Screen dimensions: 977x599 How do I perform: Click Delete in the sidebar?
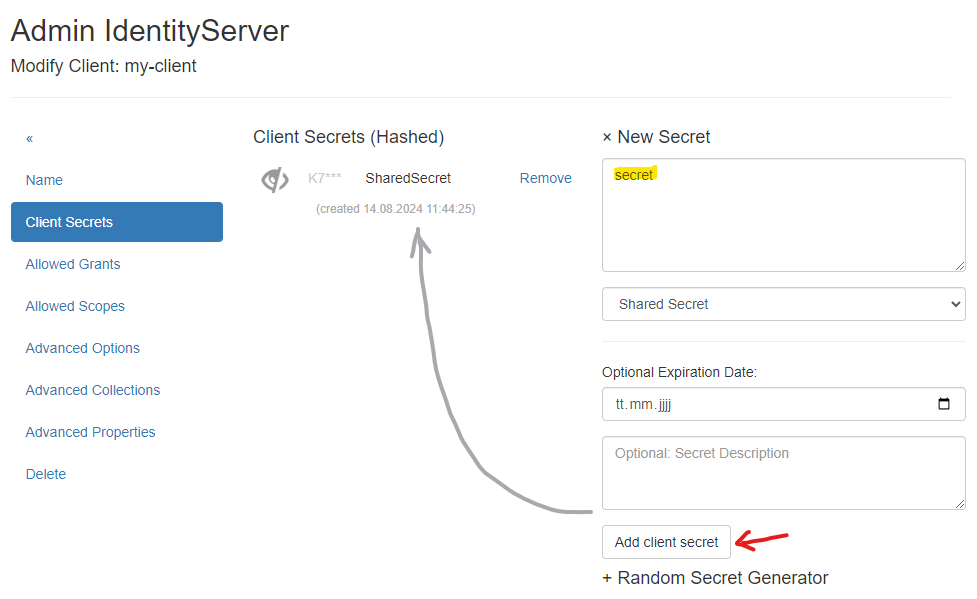pyautogui.click(x=46, y=474)
